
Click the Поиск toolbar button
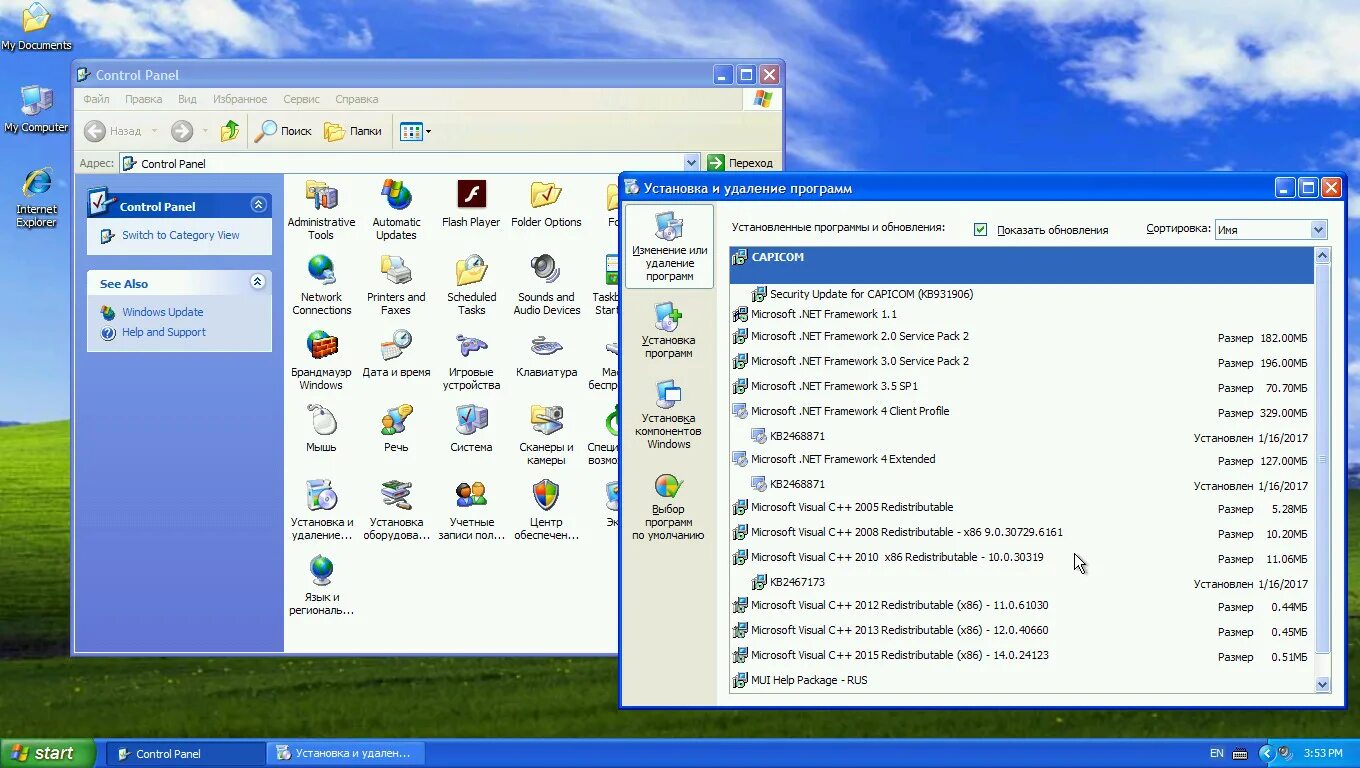pos(284,131)
